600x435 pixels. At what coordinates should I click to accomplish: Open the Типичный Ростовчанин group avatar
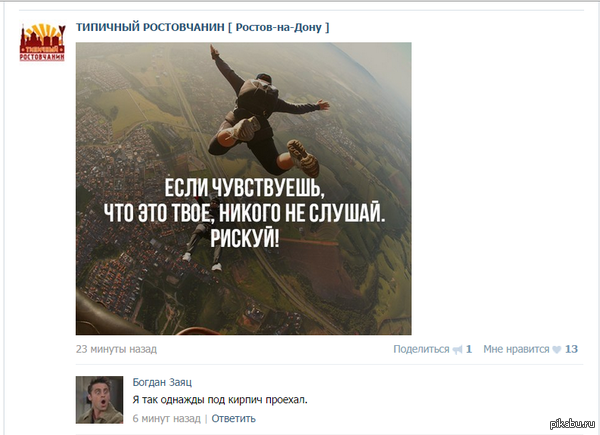[42, 42]
